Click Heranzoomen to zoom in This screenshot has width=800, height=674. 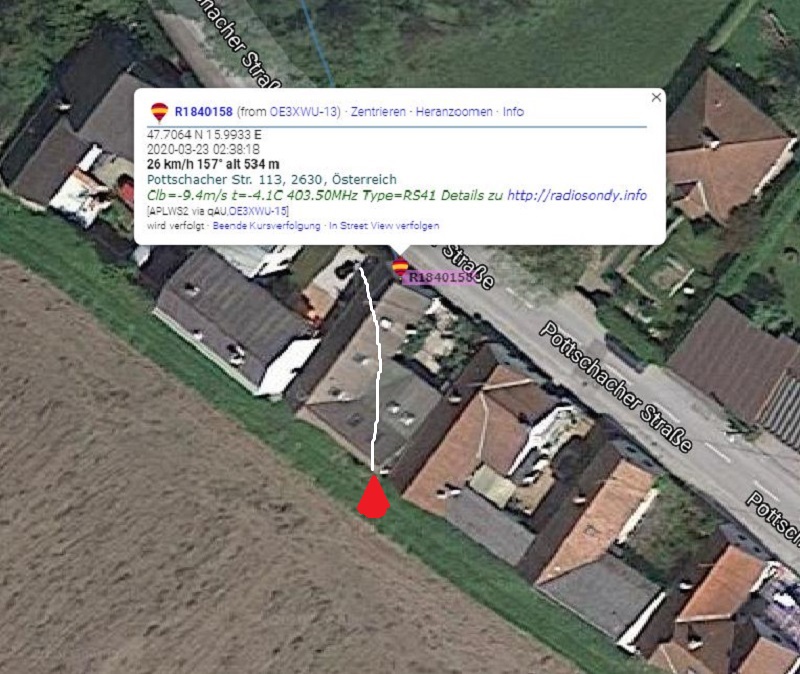coord(454,112)
